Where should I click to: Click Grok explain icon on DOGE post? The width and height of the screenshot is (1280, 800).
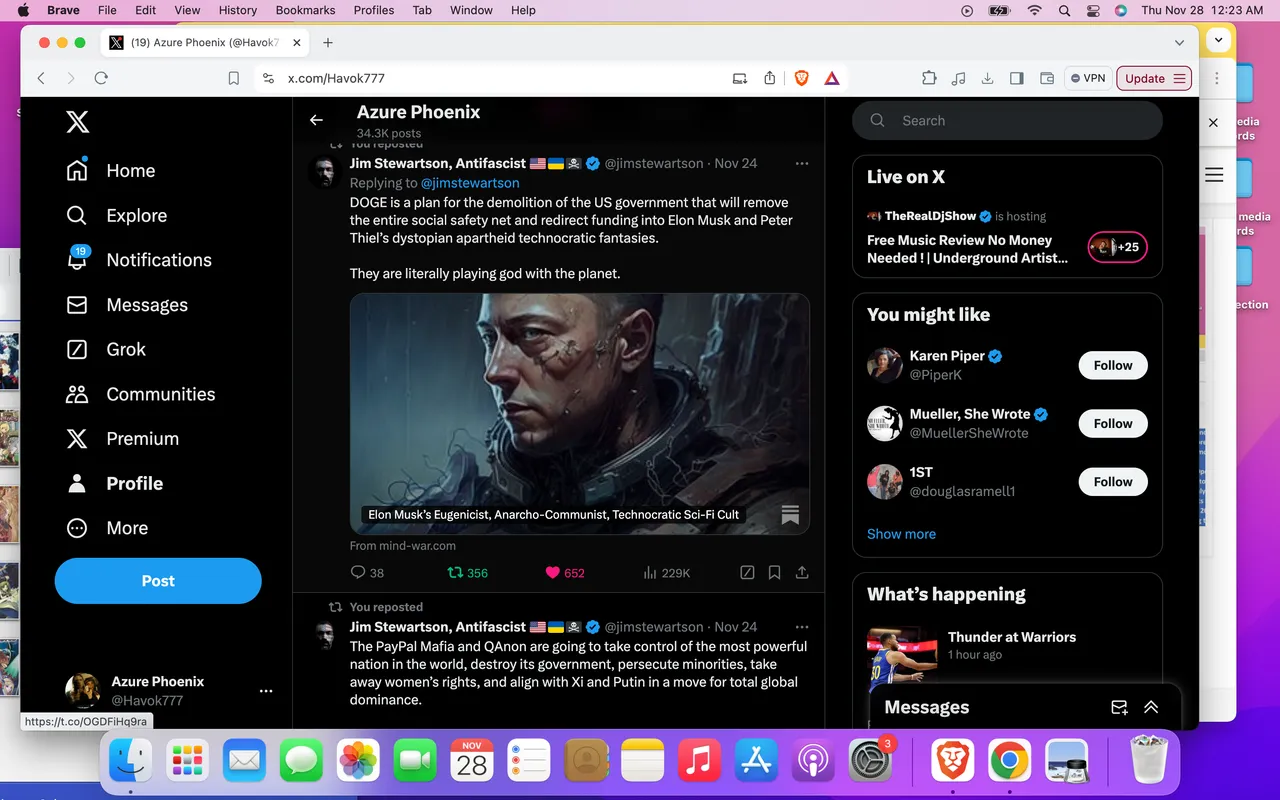tap(747, 573)
